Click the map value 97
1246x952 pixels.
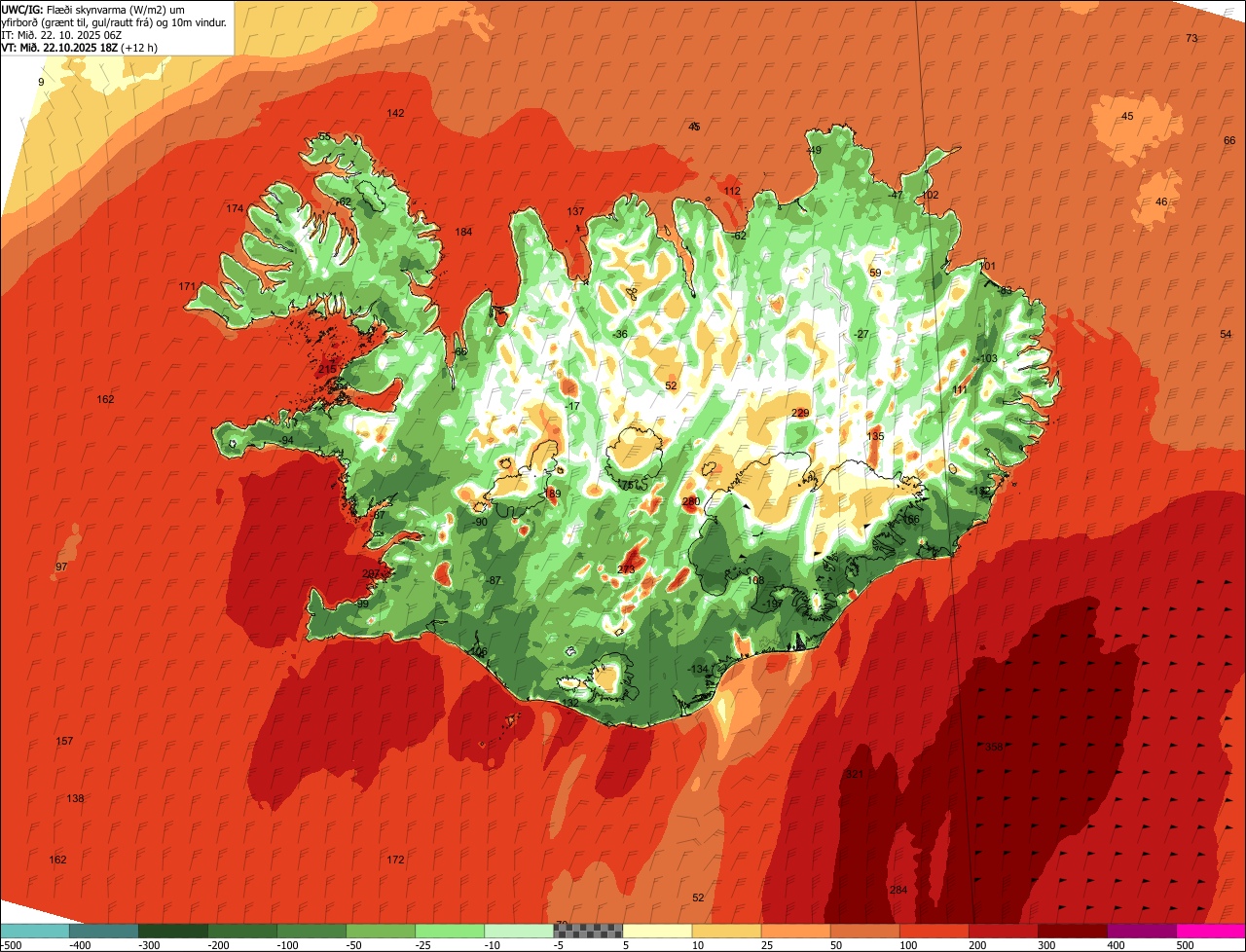pyautogui.click(x=61, y=567)
